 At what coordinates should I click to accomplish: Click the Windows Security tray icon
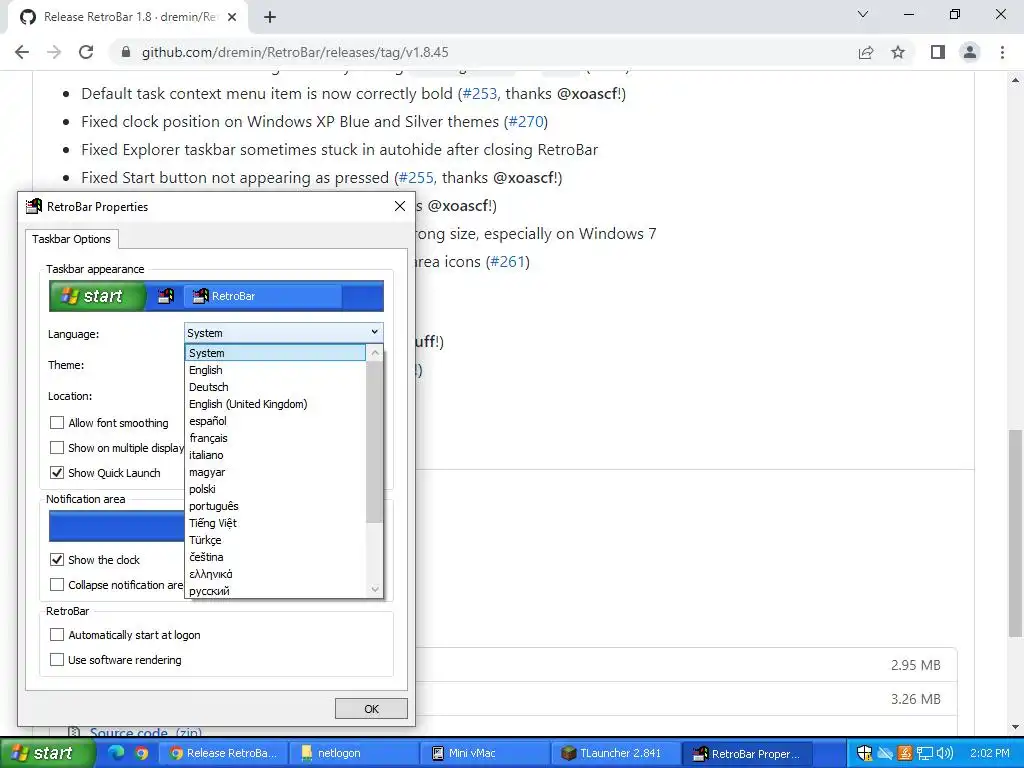864,753
